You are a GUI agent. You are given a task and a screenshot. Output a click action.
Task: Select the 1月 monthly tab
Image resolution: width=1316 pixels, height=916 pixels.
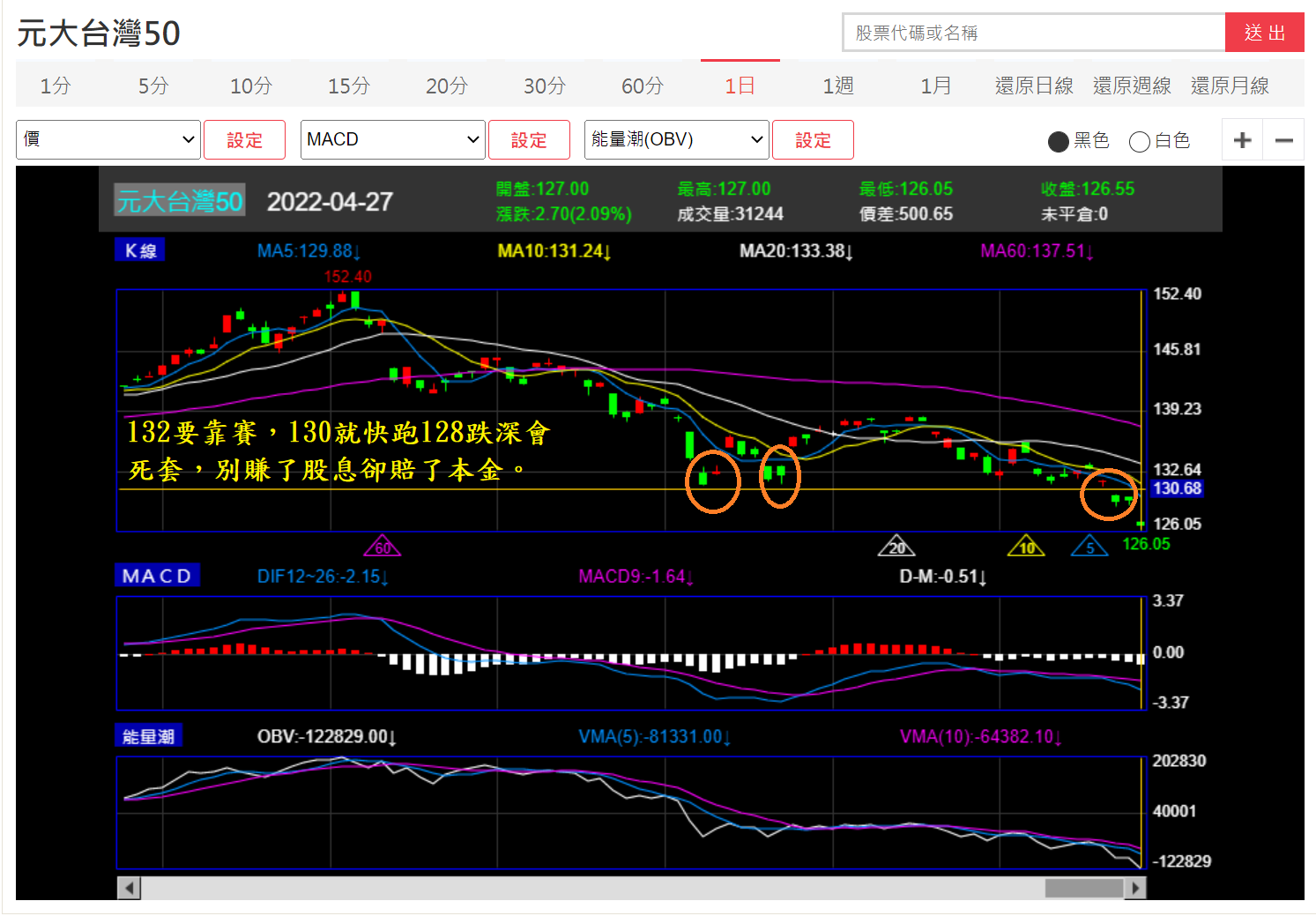935,86
